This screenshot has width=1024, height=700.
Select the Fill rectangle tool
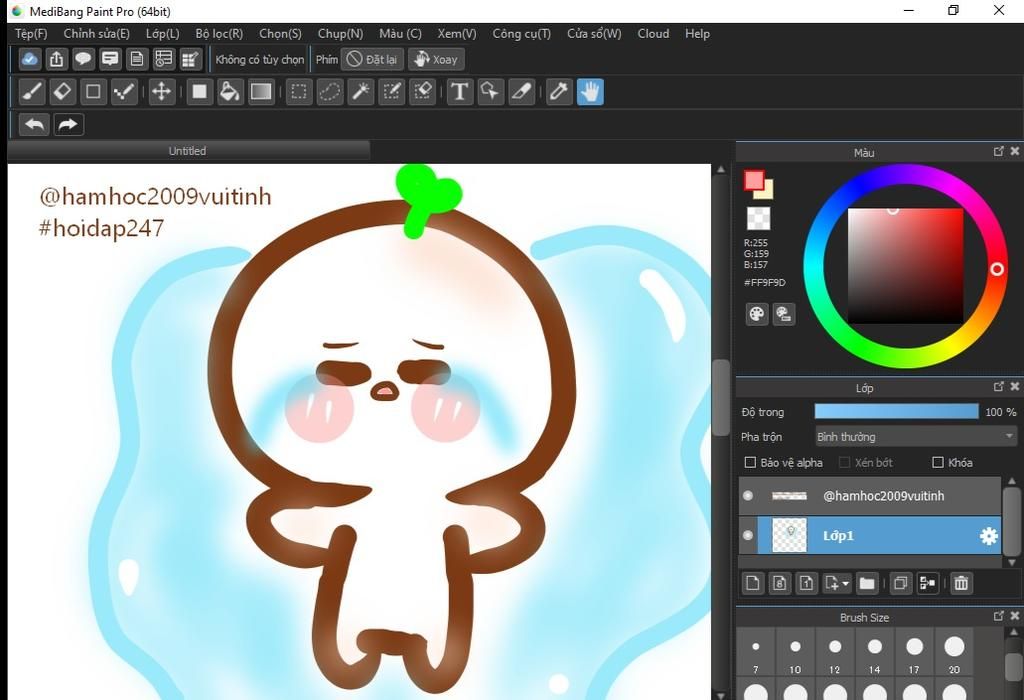click(x=199, y=92)
